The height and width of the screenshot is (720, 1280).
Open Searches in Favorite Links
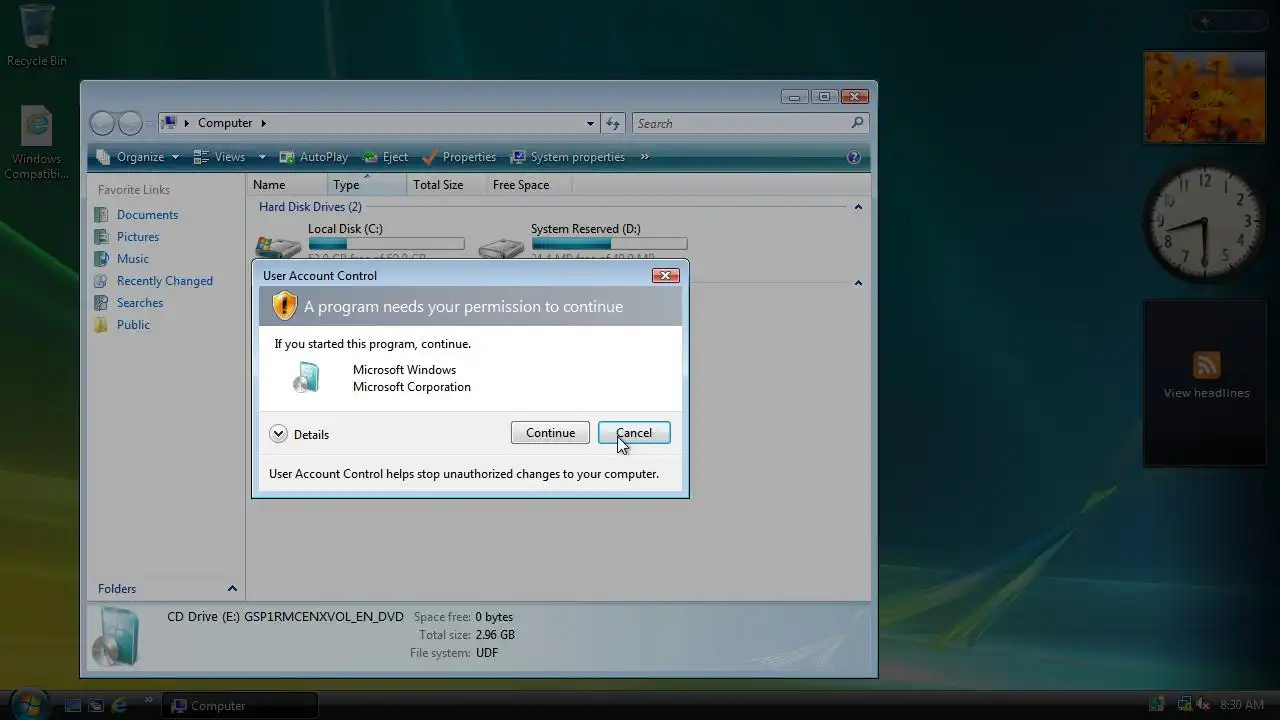click(x=140, y=303)
